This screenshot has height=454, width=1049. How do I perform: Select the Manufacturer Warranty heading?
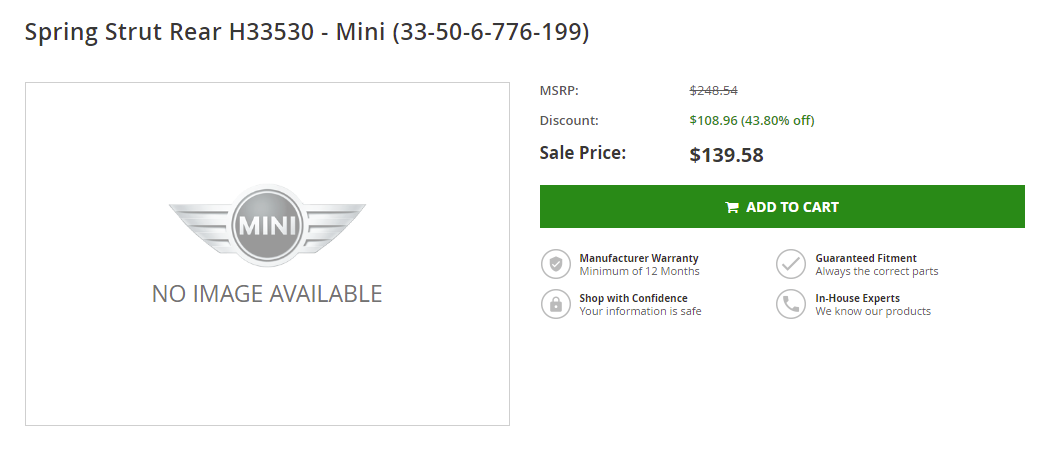[x=639, y=258]
